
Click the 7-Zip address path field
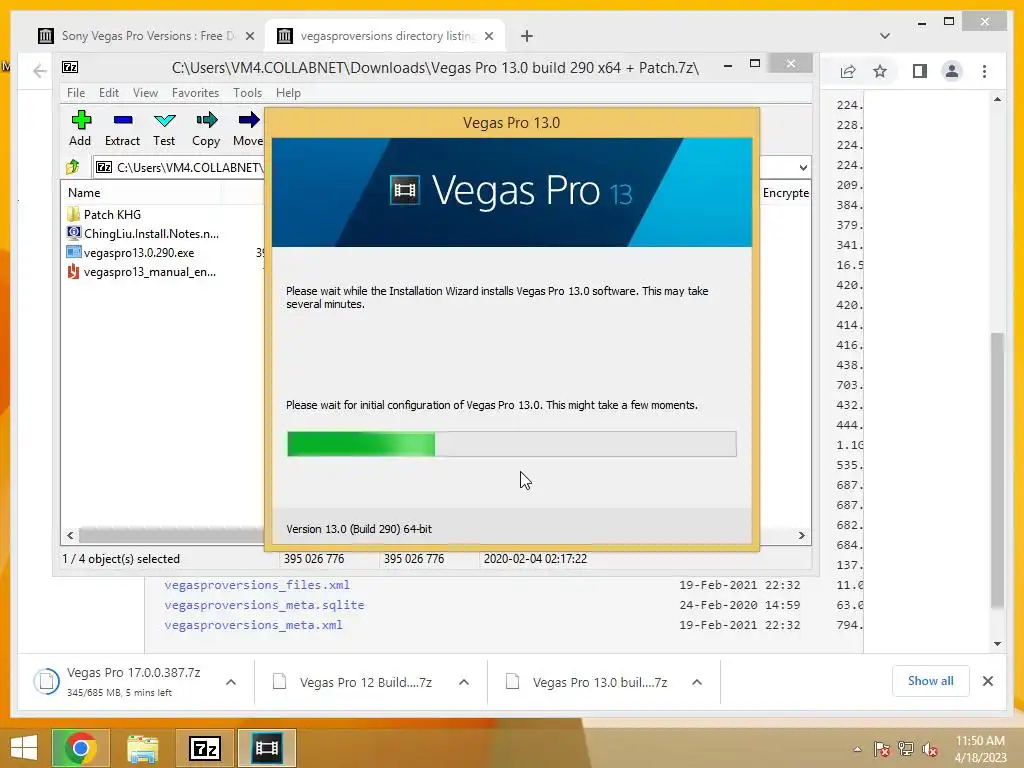[x=180, y=168]
